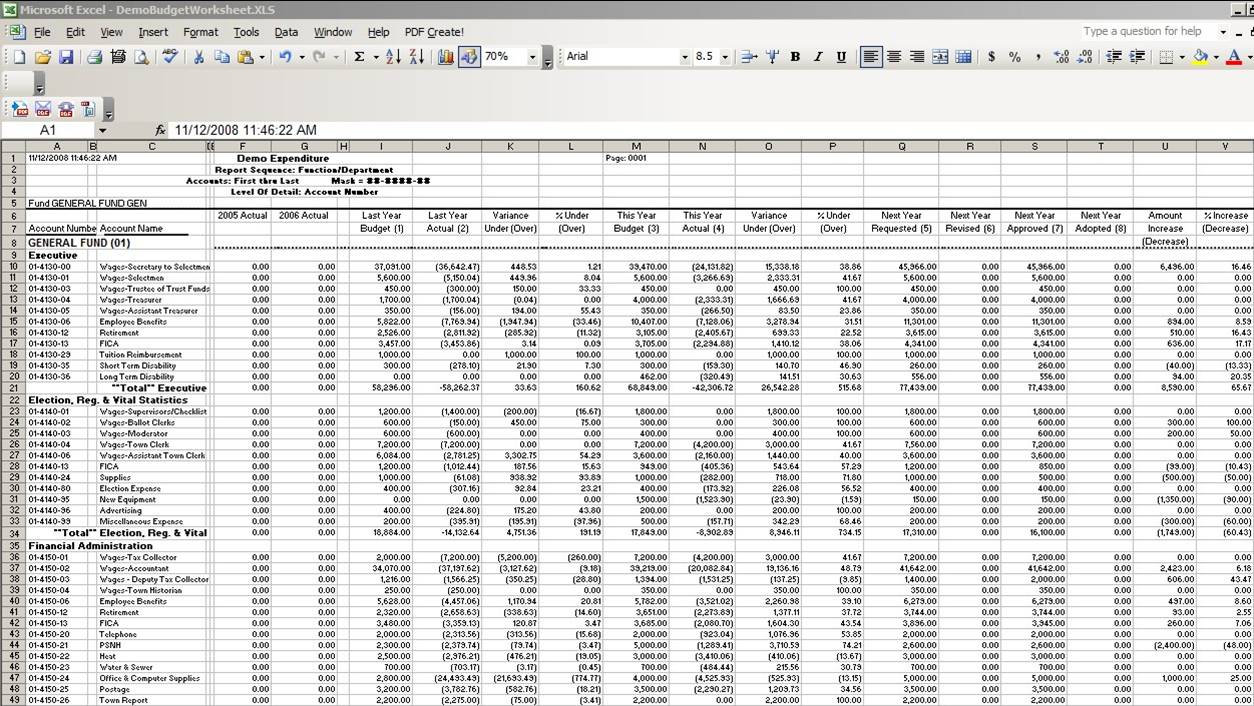Click the 'Type a question for help' box
Image resolution: width=1254 pixels, height=706 pixels.
pyautogui.click(x=1146, y=31)
